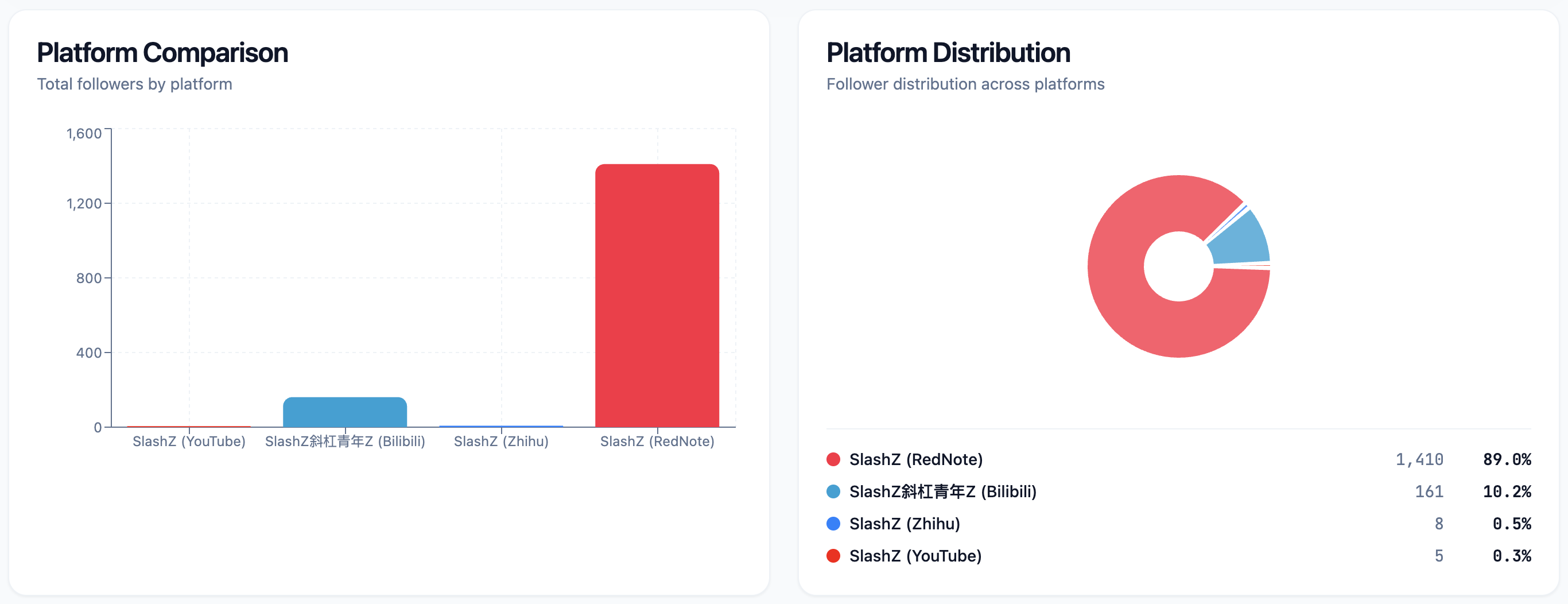1568x604 pixels.
Task: Click SlashZ斜杠青年Z (Bilibili) legend label
Action: tap(943, 492)
